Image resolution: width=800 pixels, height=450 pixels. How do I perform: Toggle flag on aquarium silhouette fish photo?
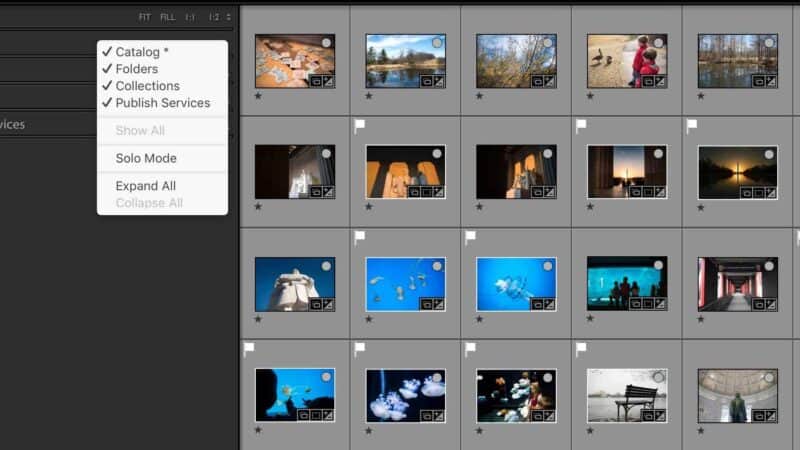pyautogui.click(x=249, y=349)
